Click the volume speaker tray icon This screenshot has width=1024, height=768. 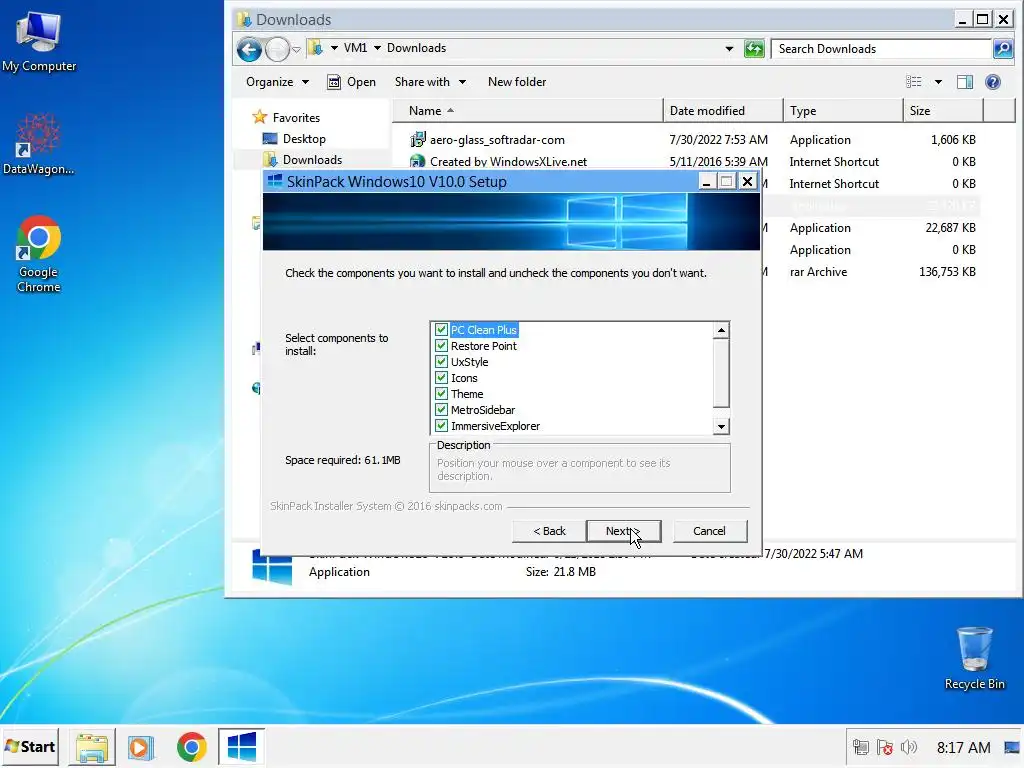908,747
